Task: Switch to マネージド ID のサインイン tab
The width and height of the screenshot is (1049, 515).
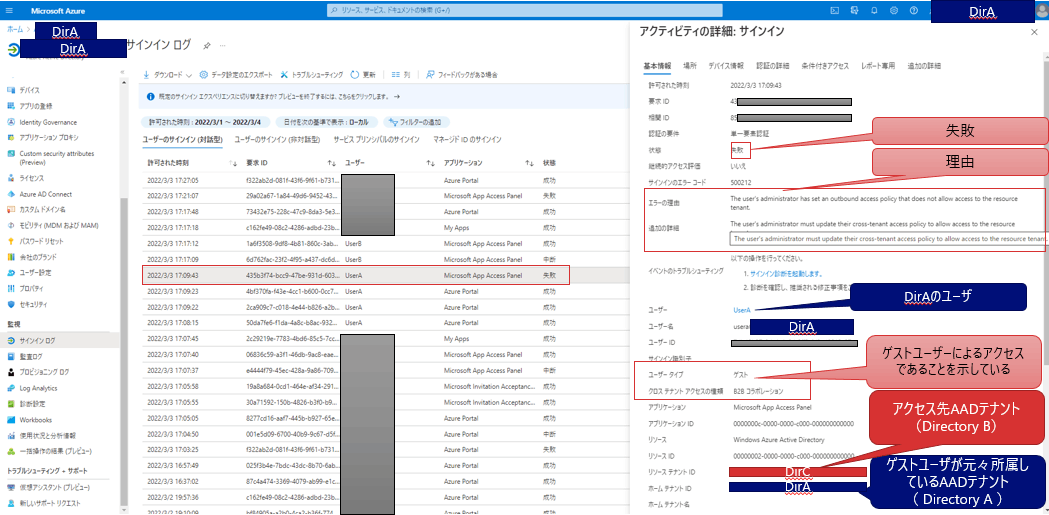Action: 466,140
